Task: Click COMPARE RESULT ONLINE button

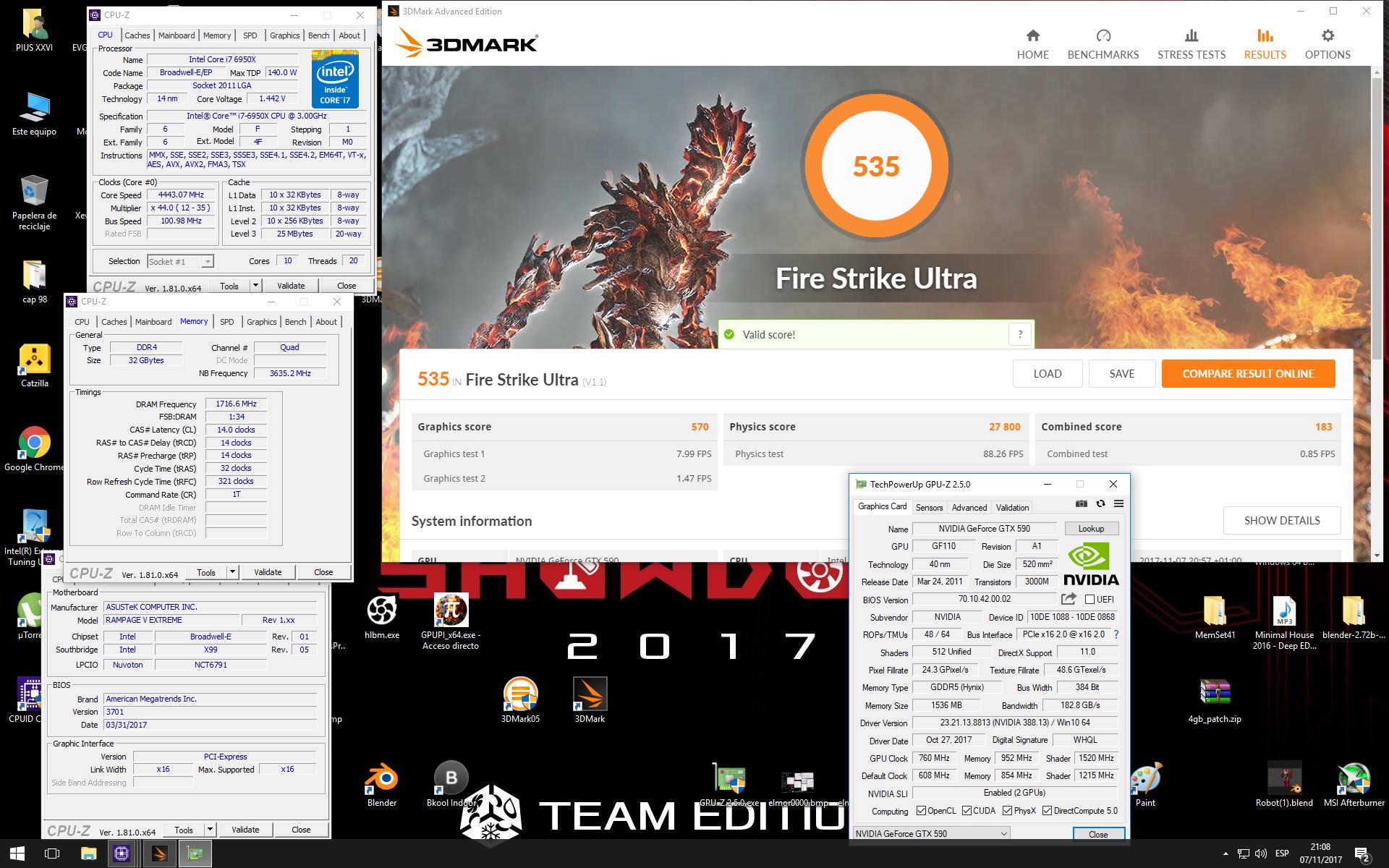Action: [x=1248, y=374]
